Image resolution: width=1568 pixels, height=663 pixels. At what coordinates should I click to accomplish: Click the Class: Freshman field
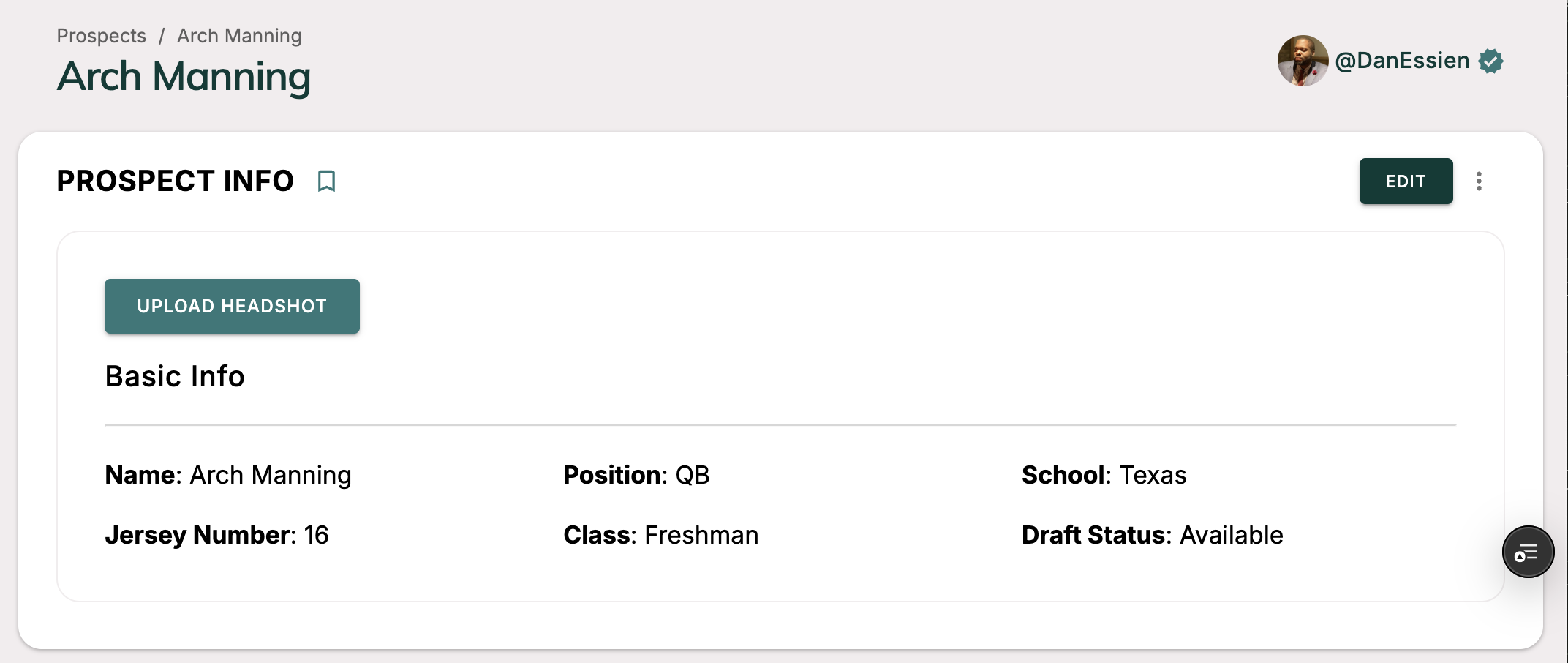point(660,535)
